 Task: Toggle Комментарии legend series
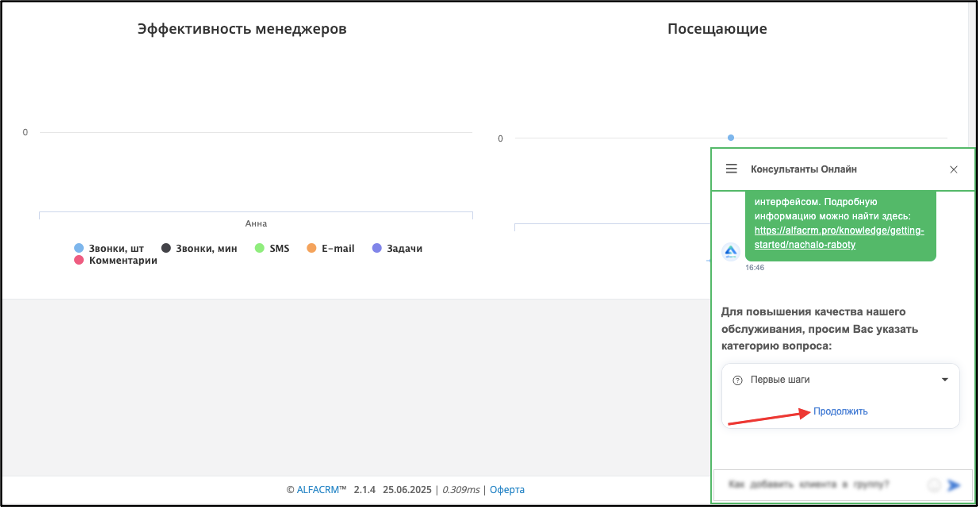(x=116, y=260)
